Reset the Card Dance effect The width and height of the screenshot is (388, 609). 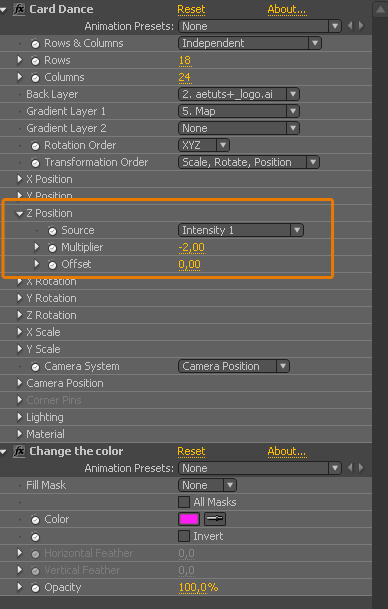pyautogui.click(x=191, y=9)
